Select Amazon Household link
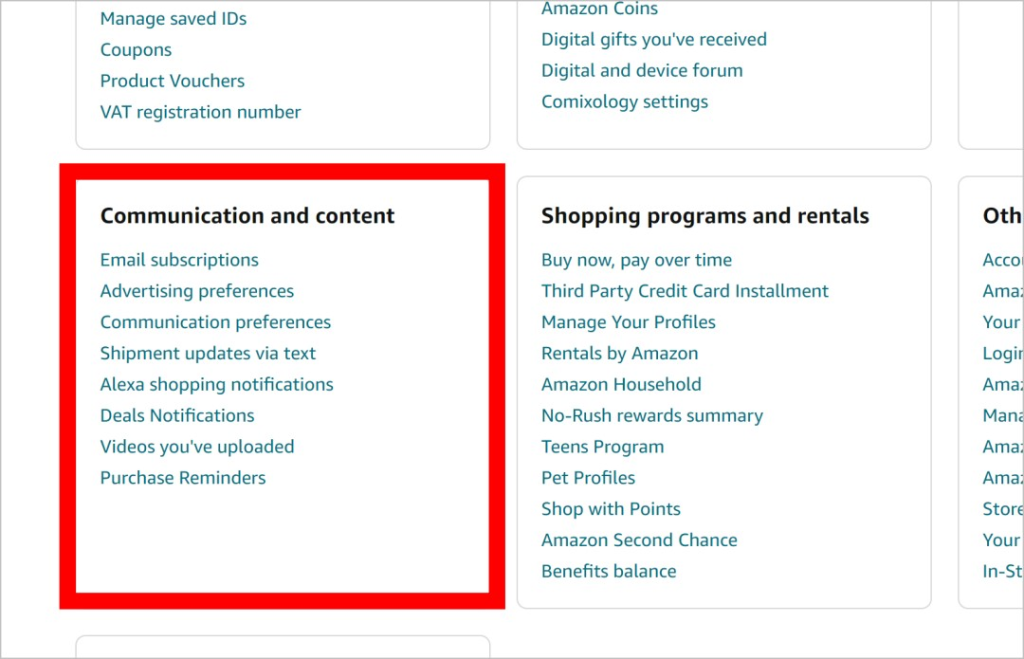The width and height of the screenshot is (1024, 659). 621,385
